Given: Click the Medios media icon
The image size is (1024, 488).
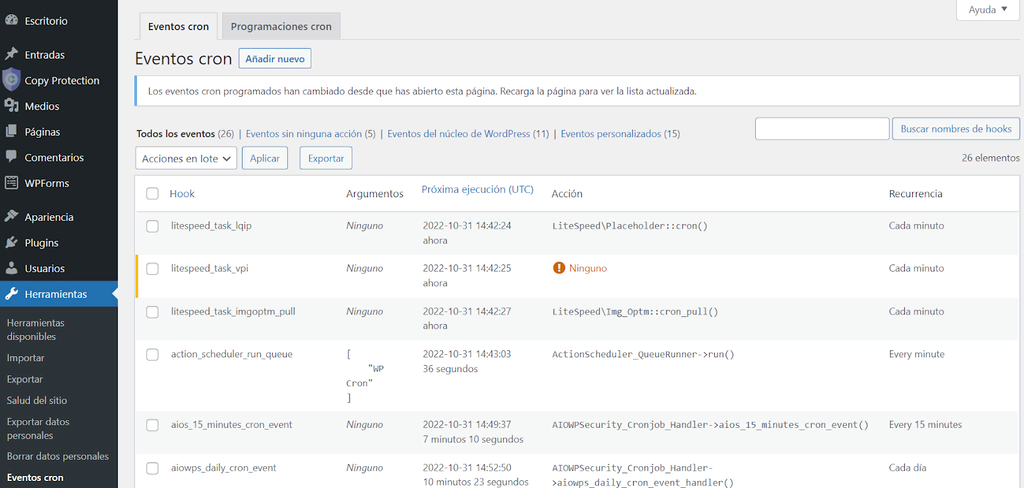Looking at the screenshot, I should pyautogui.click(x=12, y=106).
